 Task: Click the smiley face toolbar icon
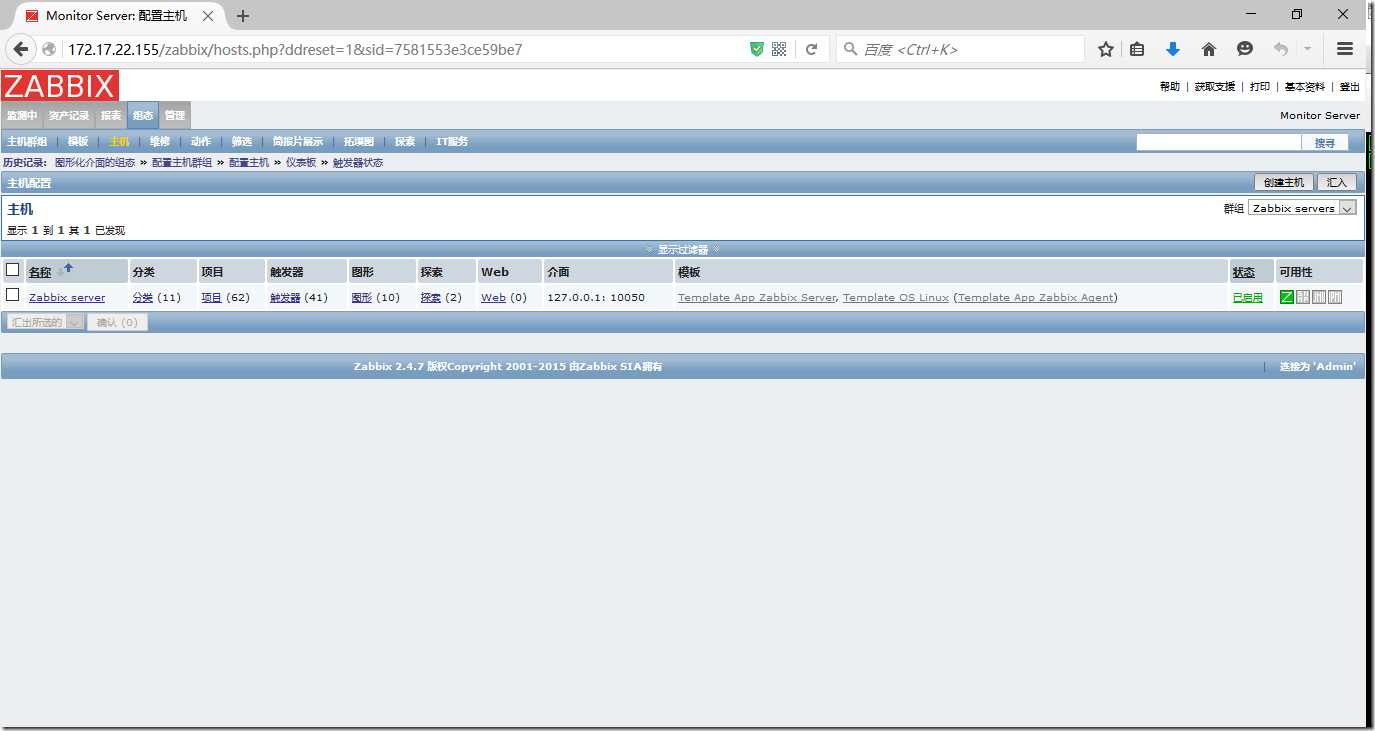1244,49
